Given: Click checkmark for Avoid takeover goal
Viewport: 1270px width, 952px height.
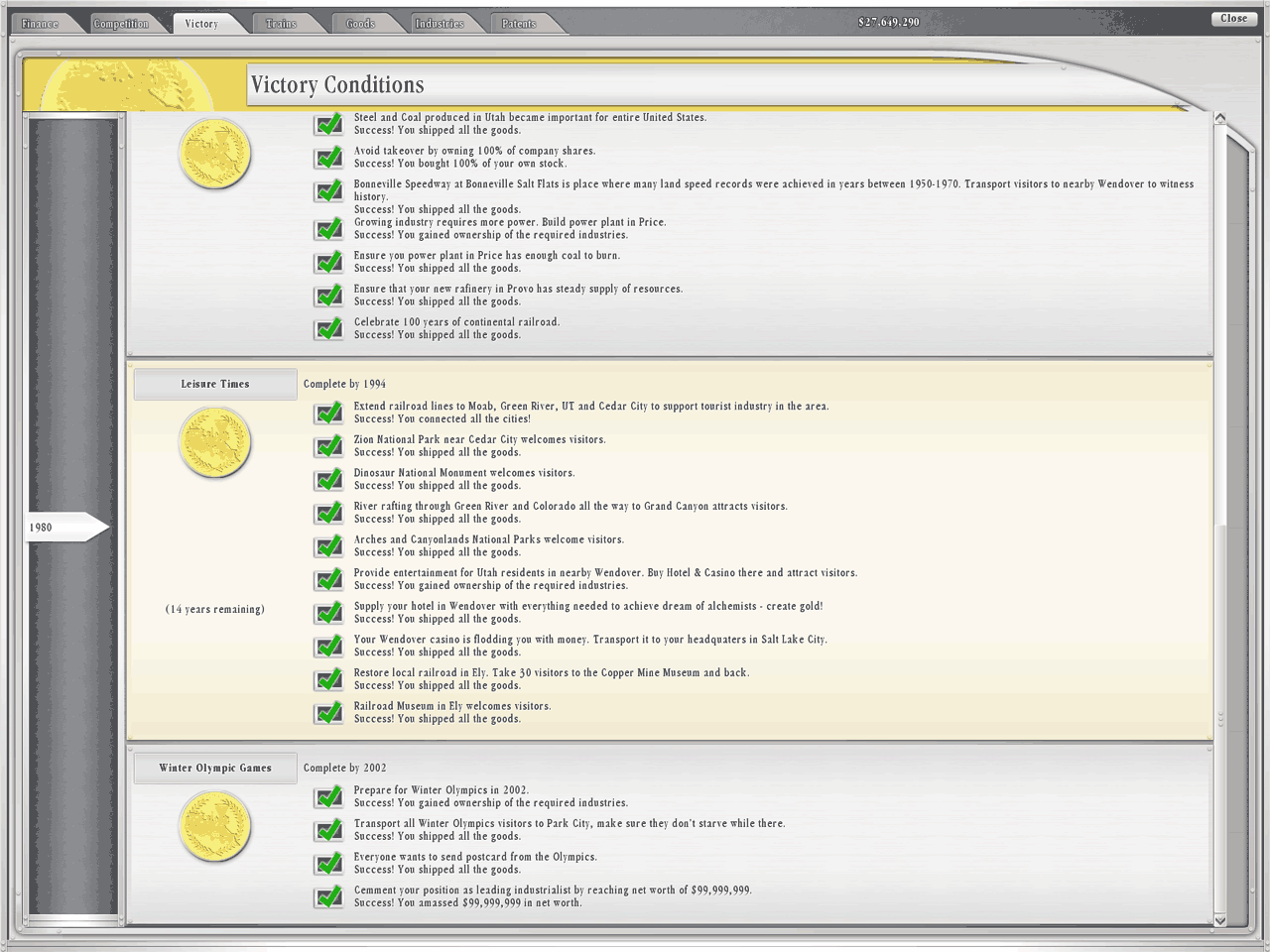Looking at the screenshot, I should tap(328, 158).
